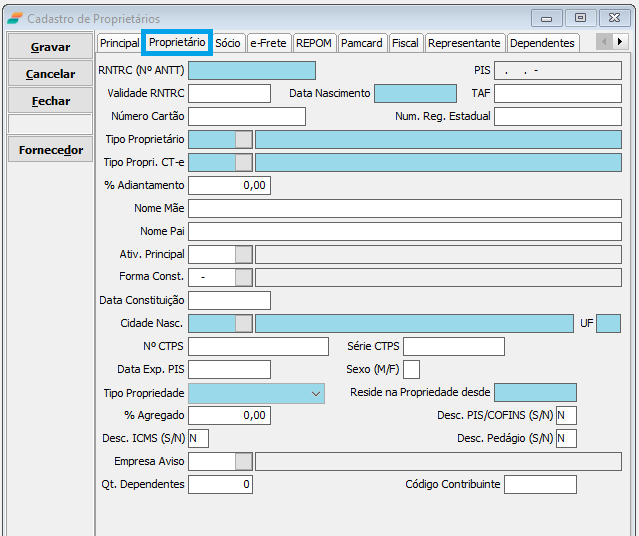Click the Cancelar button
Viewport: 639px width, 536px height.
tap(51, 74)
